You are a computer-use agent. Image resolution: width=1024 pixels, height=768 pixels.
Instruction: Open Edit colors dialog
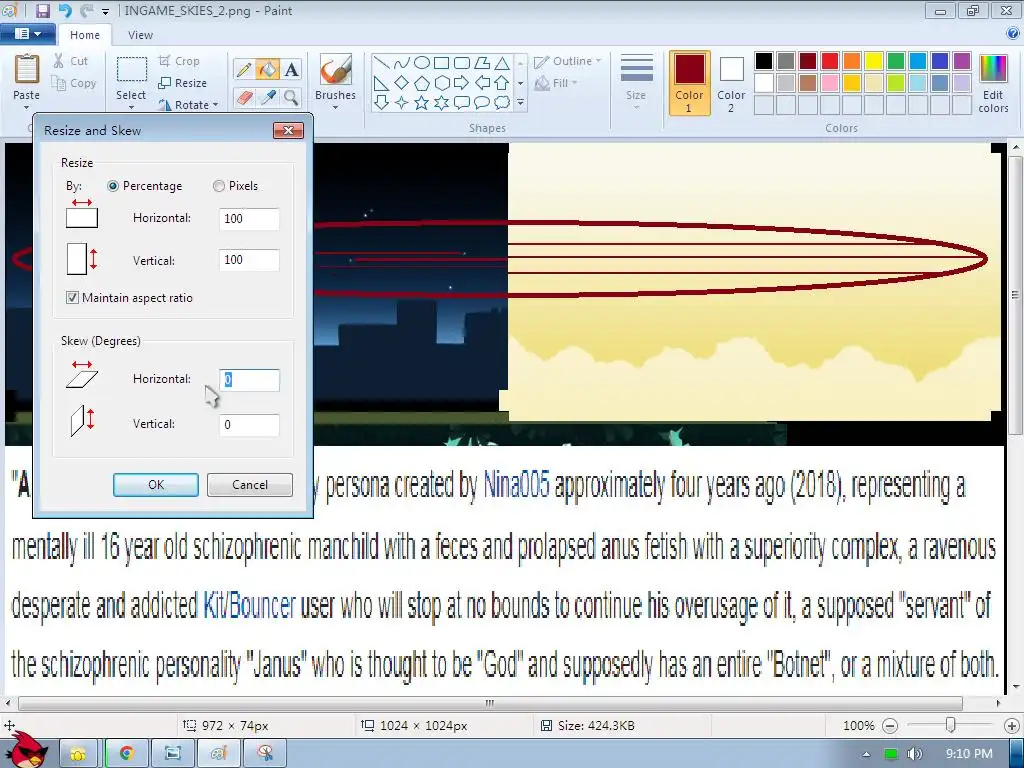993,84
